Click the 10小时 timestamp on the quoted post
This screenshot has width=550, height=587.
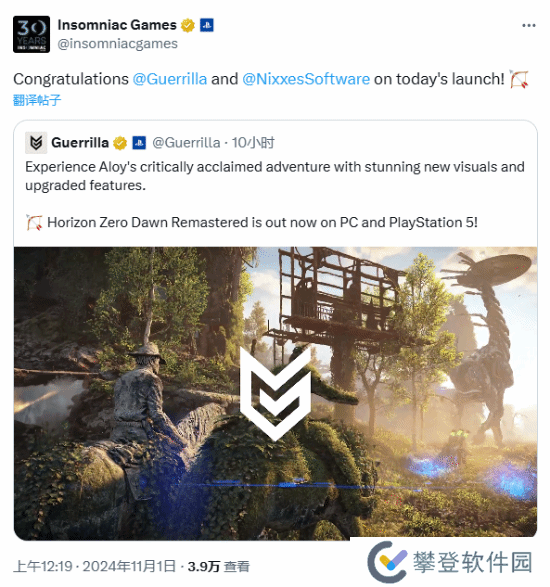(253, 143)
